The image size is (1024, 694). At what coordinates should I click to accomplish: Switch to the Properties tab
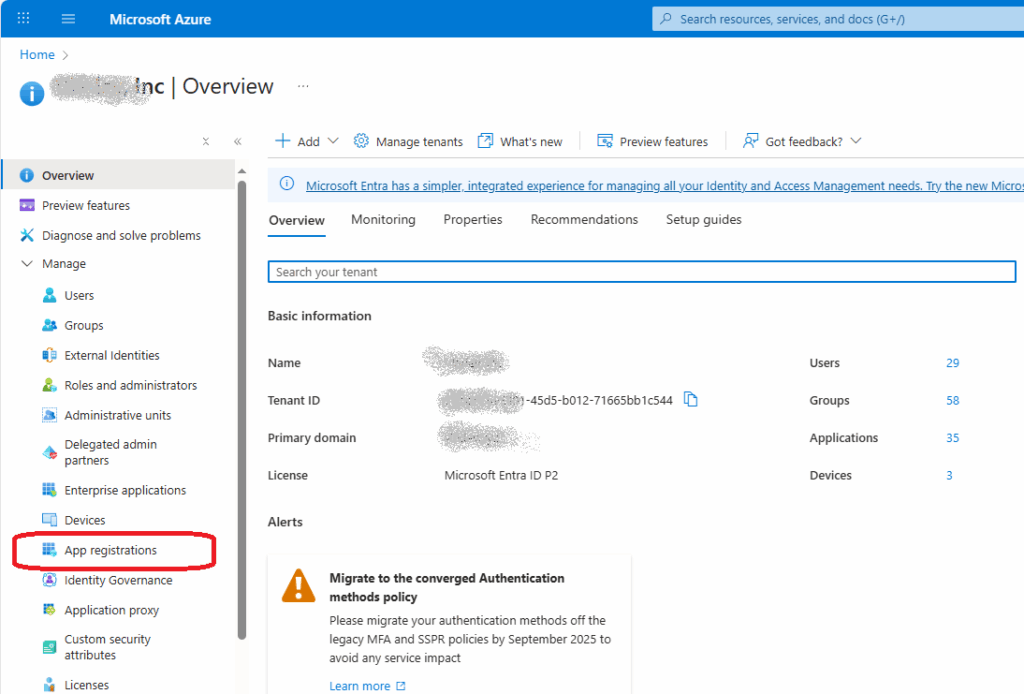click(x=473, y=220)
